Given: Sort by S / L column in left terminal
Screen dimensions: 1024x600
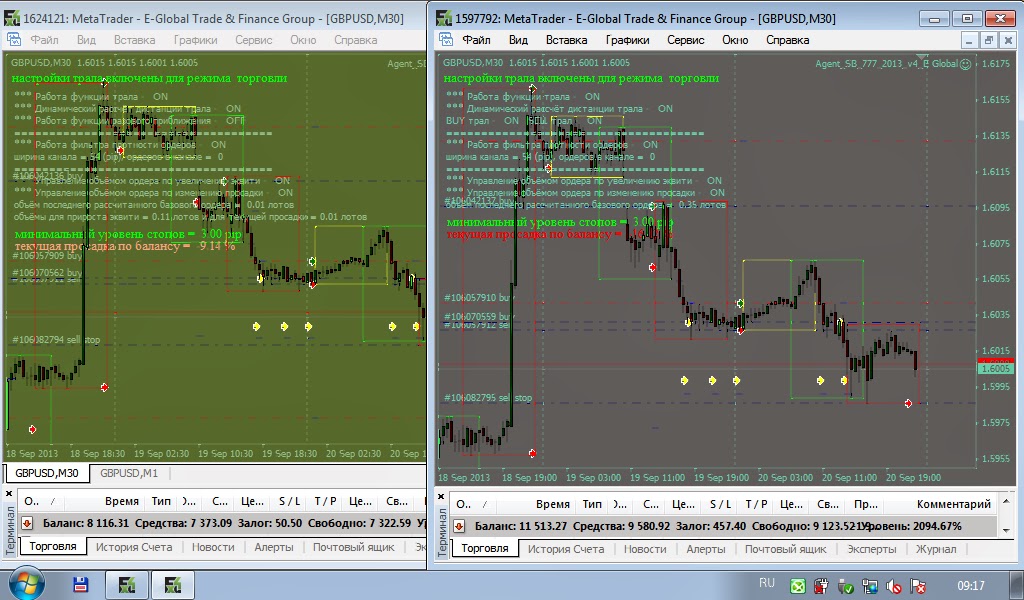Looking at the screenshot, I should 289,501.
